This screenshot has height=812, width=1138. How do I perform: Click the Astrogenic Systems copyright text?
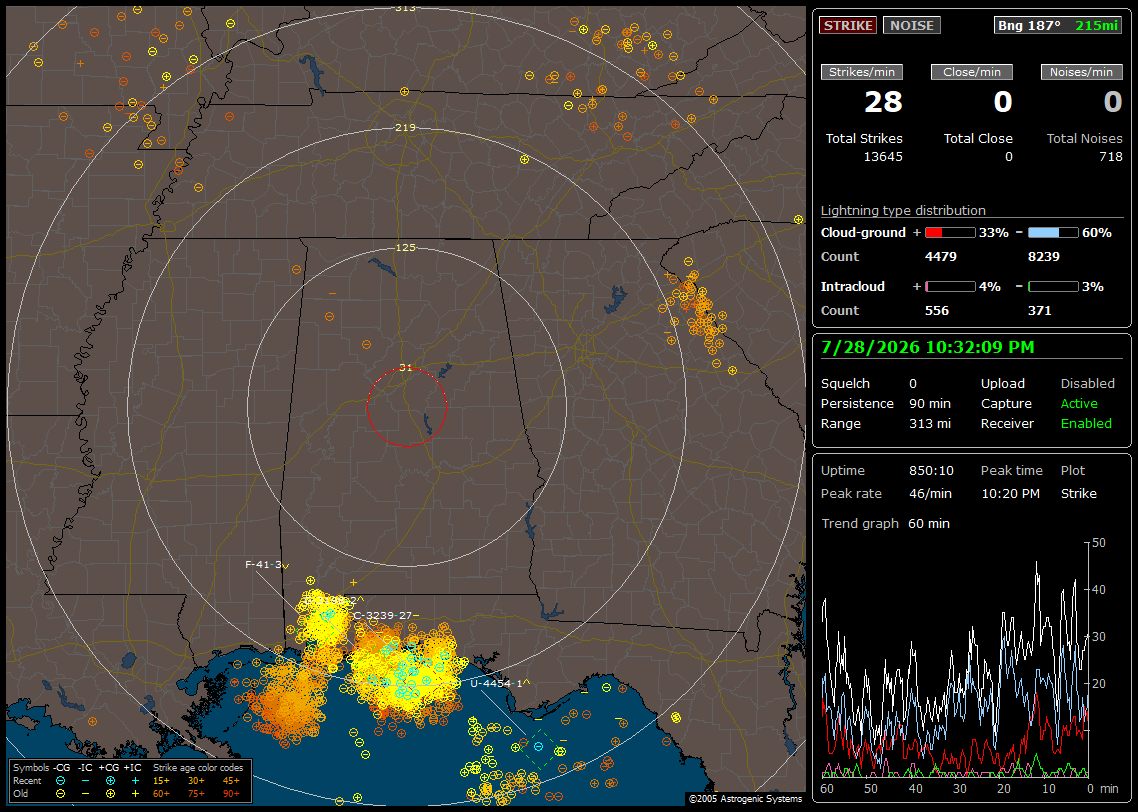tap(745, 799)
